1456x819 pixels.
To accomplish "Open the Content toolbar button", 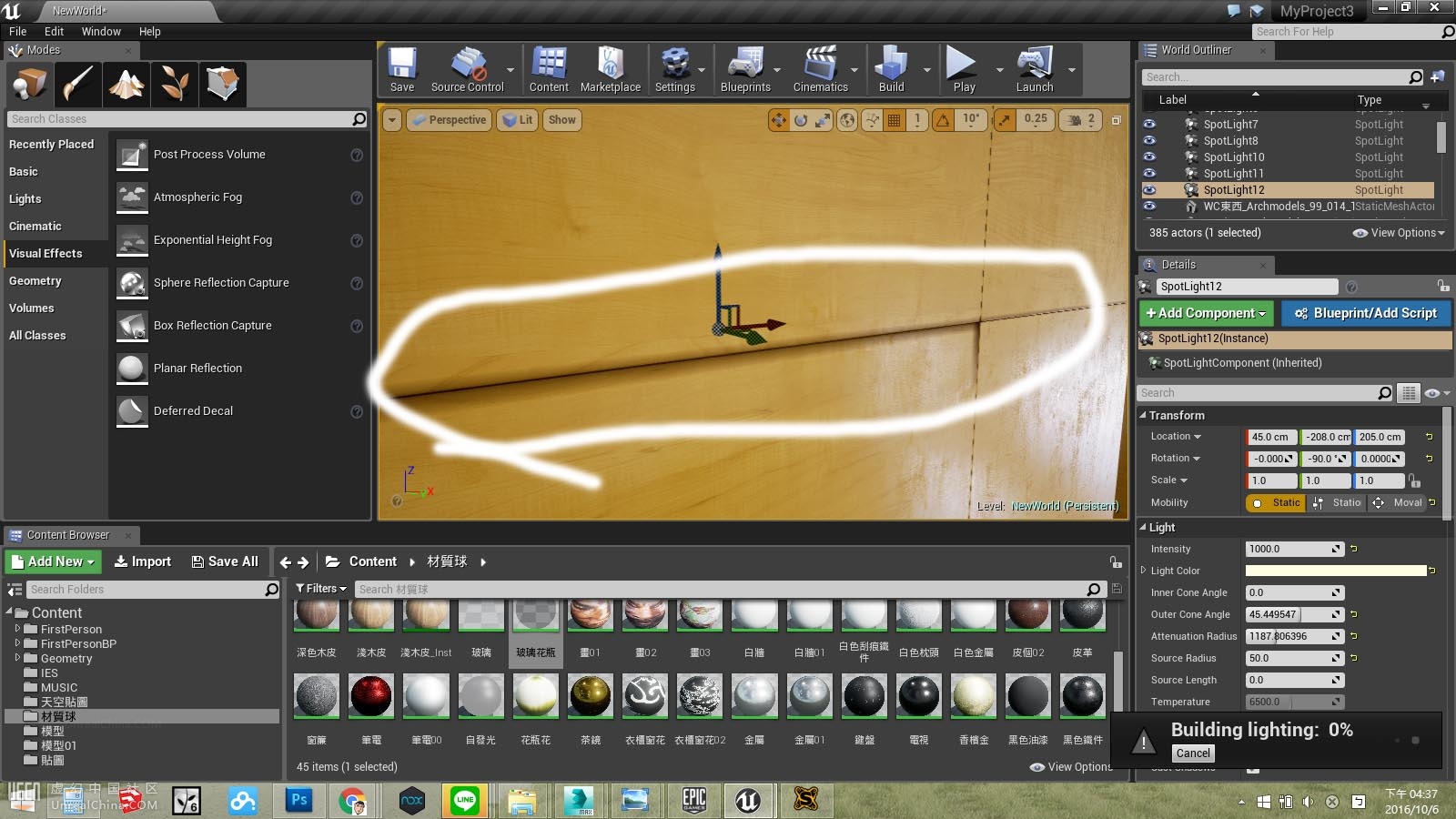I will (549, 70).
